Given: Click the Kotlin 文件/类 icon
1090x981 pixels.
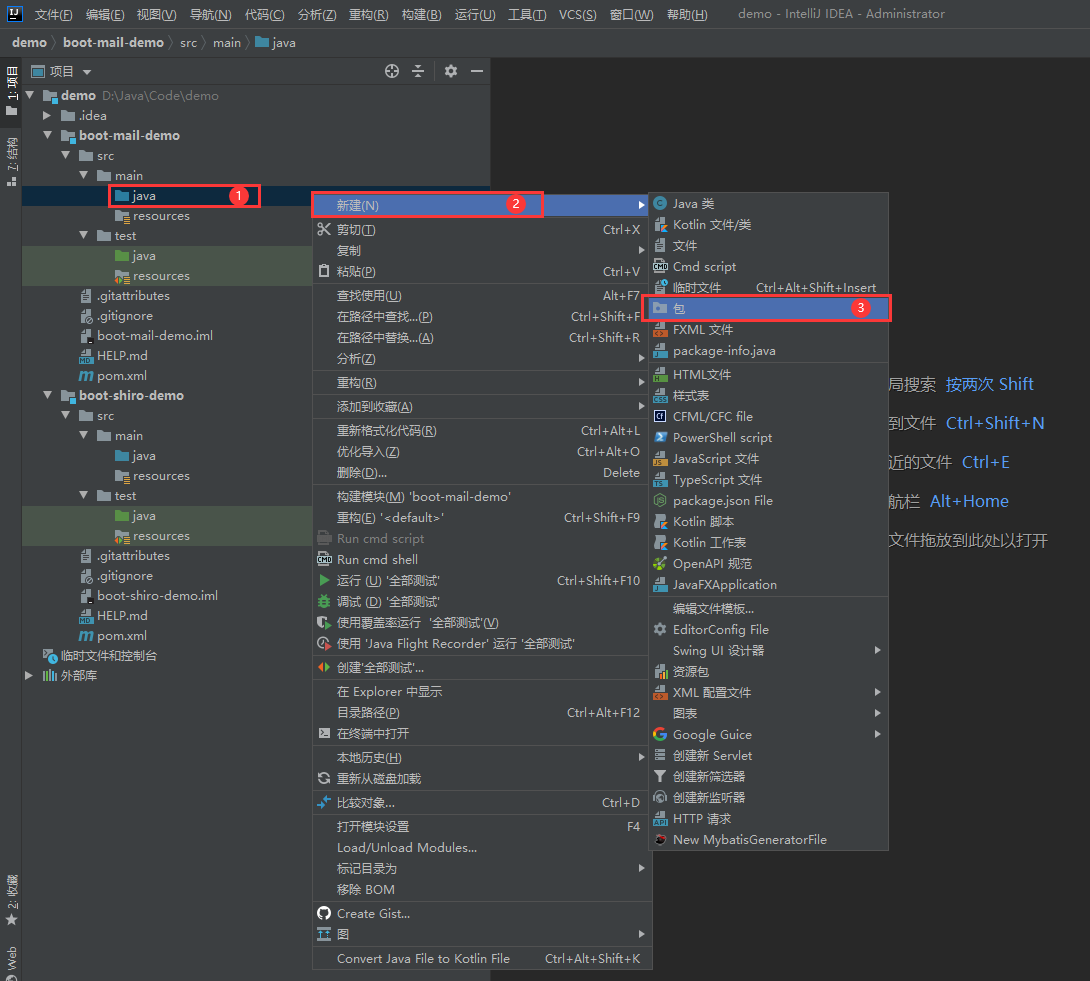Looking at the screenshot, I should [x=660, y=225].
